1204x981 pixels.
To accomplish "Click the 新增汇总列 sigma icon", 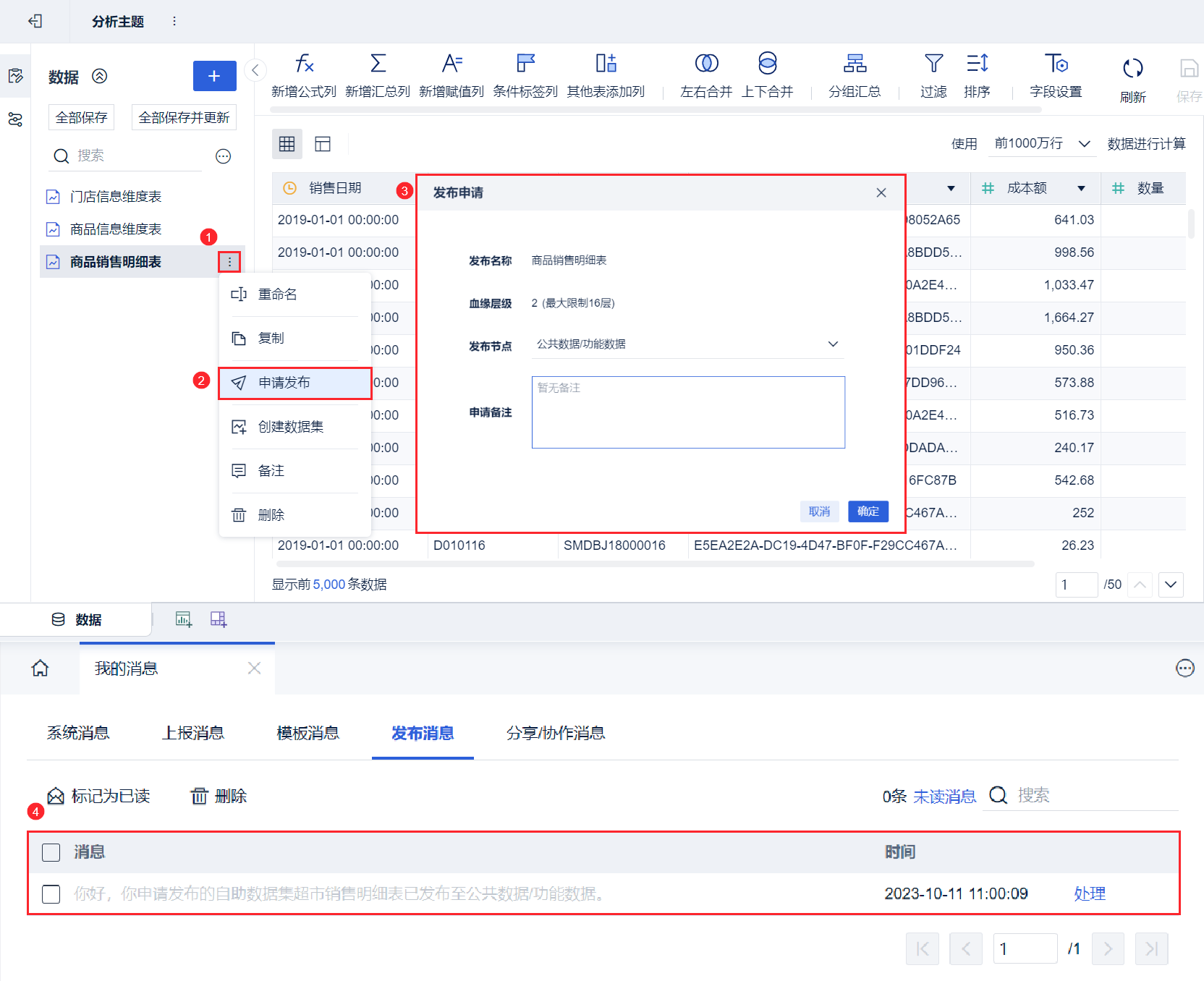I will click(x=378, y=64).
